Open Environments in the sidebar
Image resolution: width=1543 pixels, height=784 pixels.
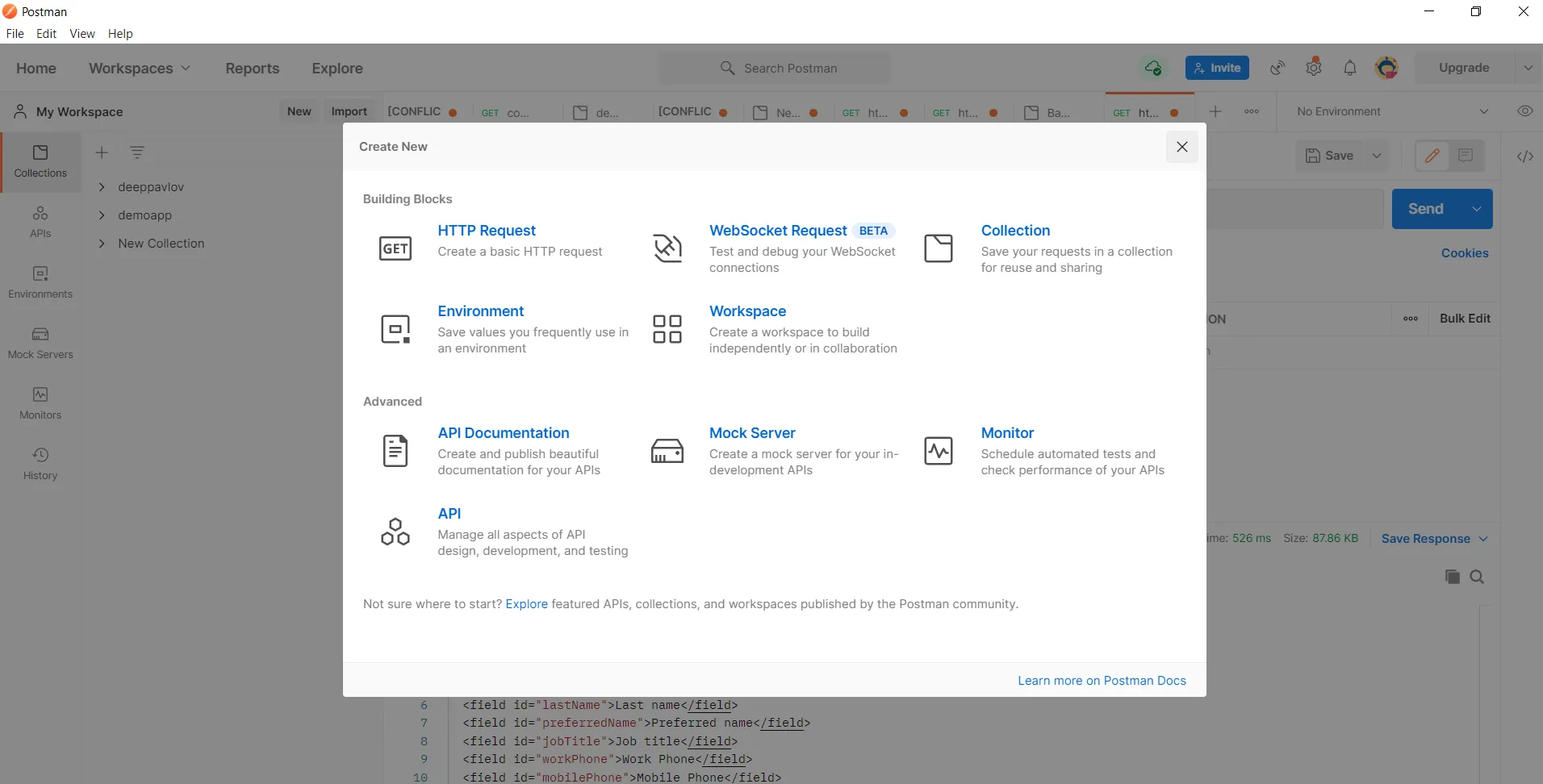[40, 283]
